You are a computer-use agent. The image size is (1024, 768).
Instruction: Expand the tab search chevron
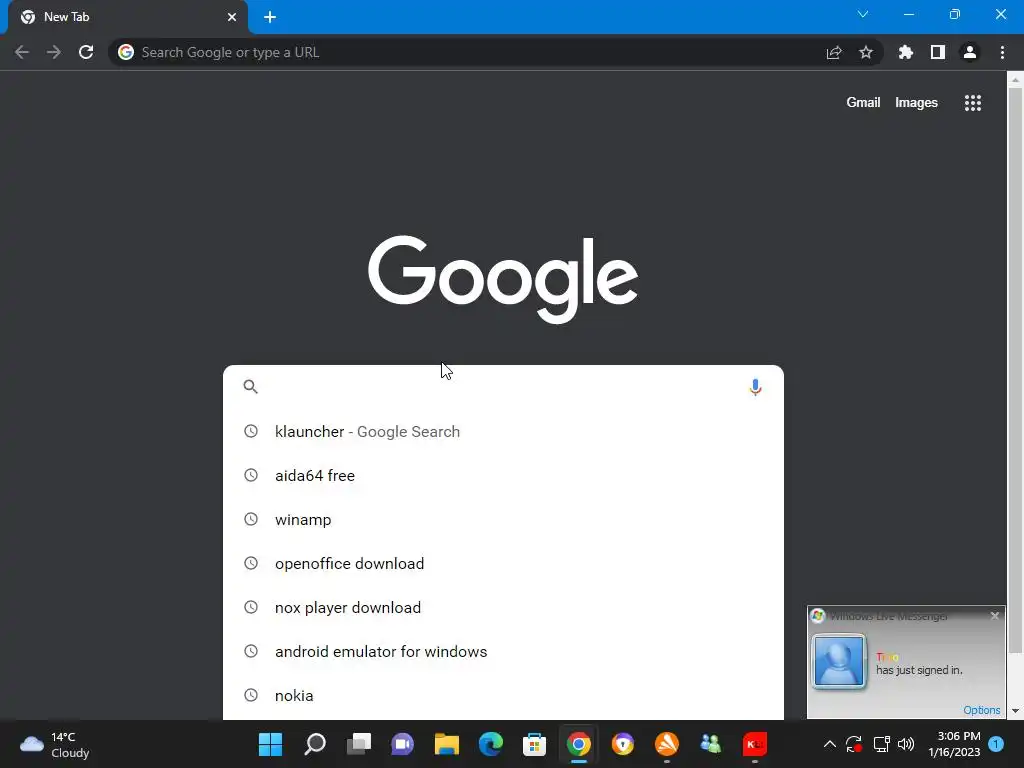click(x=863, y=14)
